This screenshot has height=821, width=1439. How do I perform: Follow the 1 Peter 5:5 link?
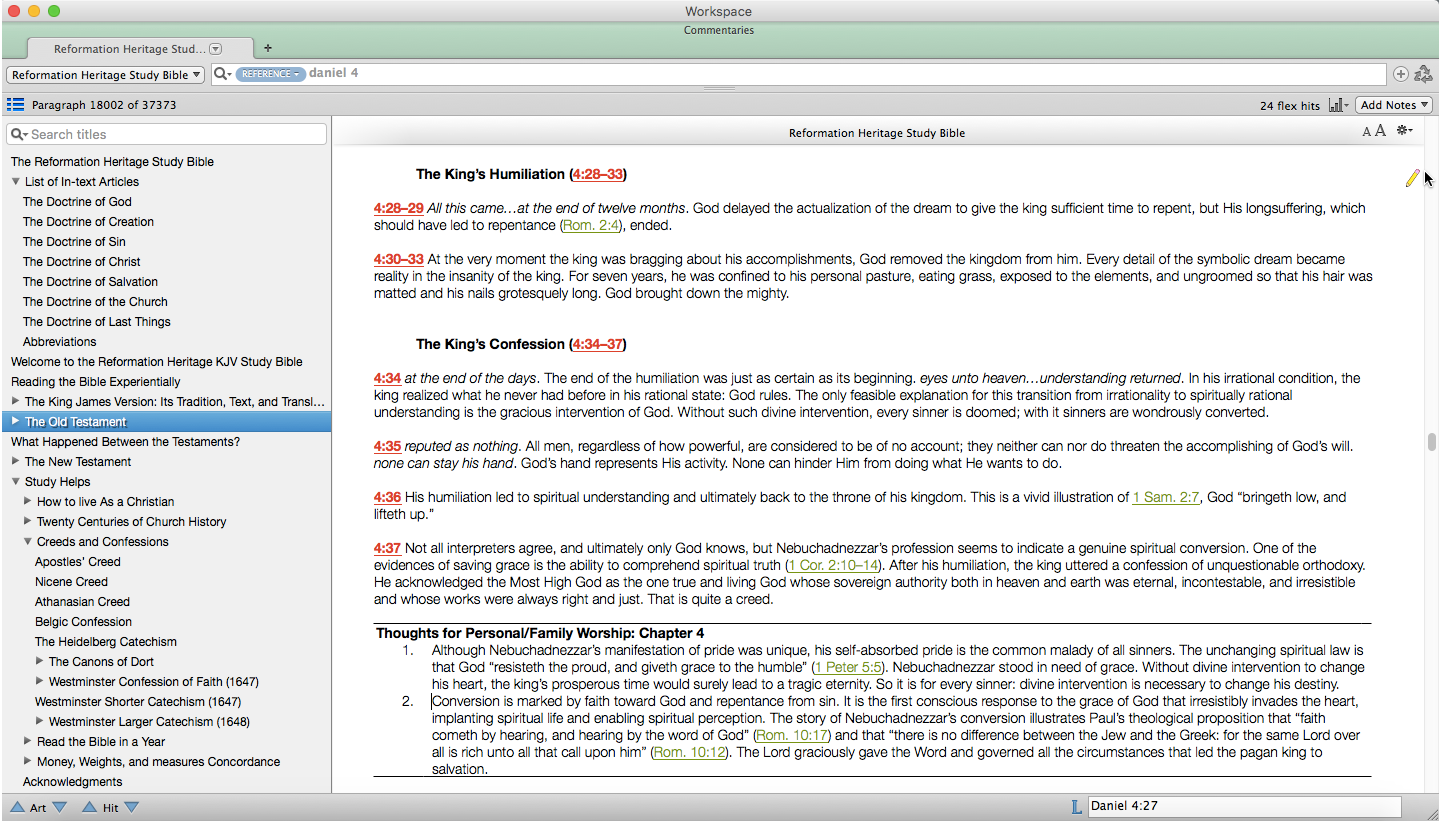point(847,668)
